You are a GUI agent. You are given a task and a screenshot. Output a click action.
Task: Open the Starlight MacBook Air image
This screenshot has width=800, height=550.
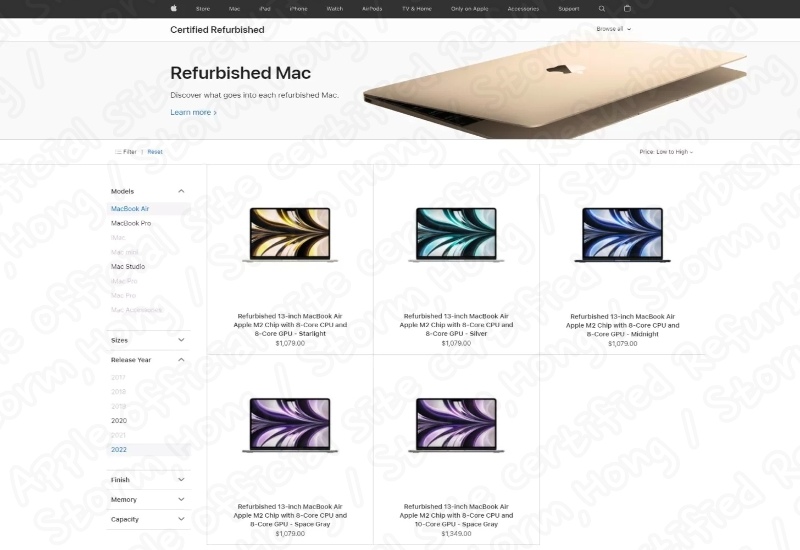point(290,234)
